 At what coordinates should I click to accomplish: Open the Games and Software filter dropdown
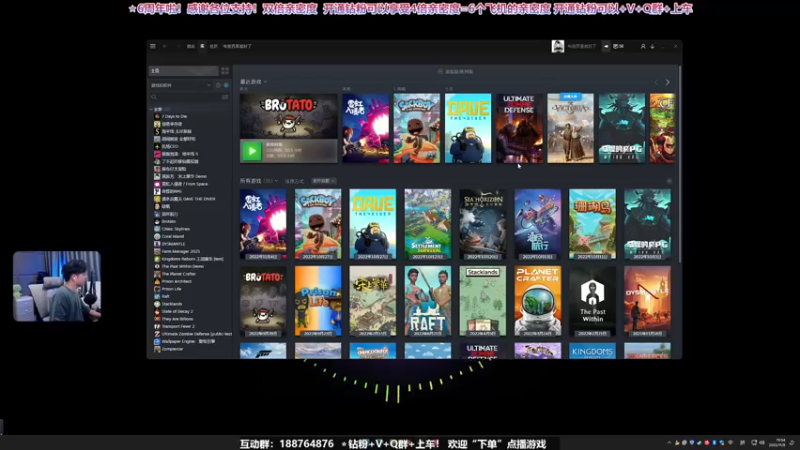(x=180, y=85)
